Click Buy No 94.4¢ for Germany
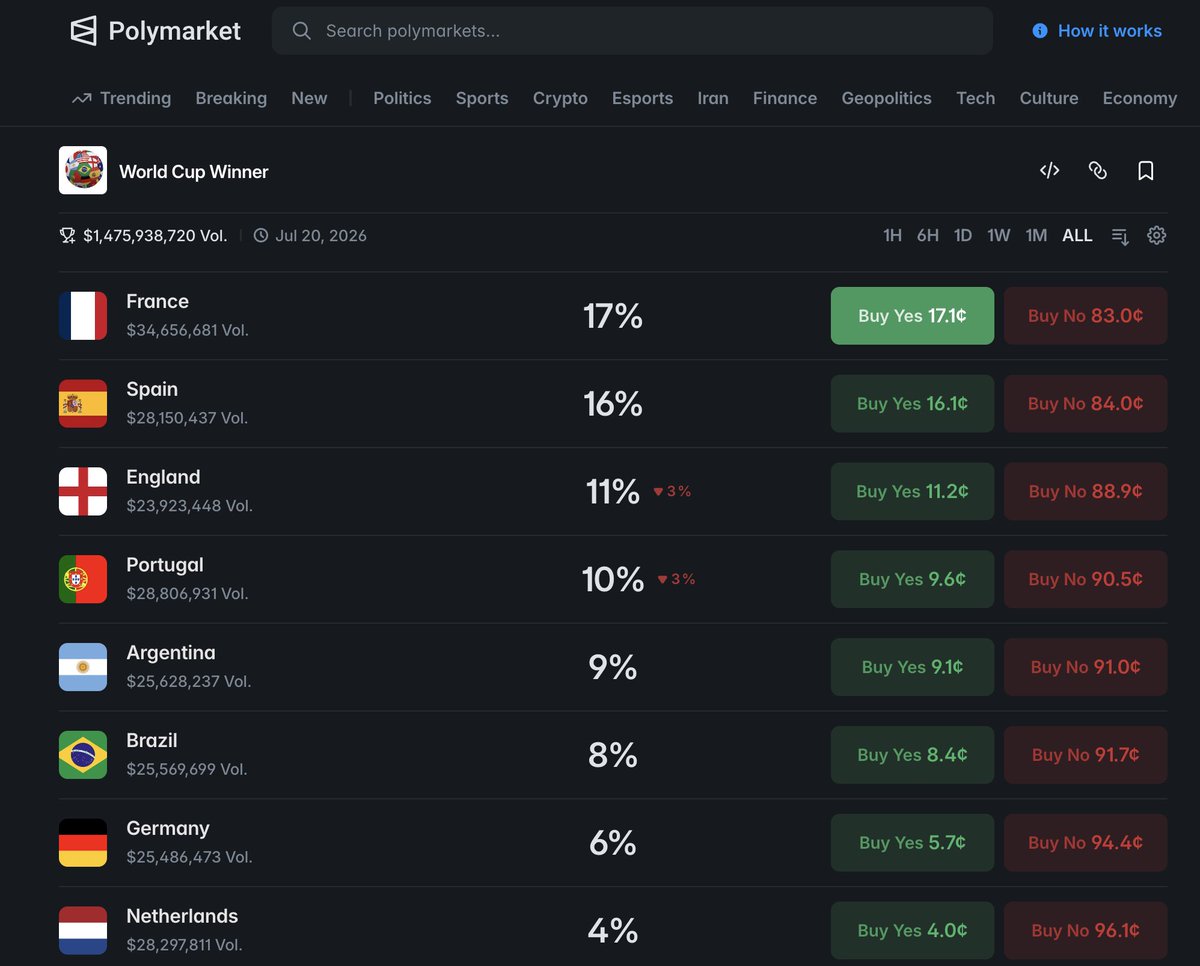 pyautogui.click(x=1085, y=843)
